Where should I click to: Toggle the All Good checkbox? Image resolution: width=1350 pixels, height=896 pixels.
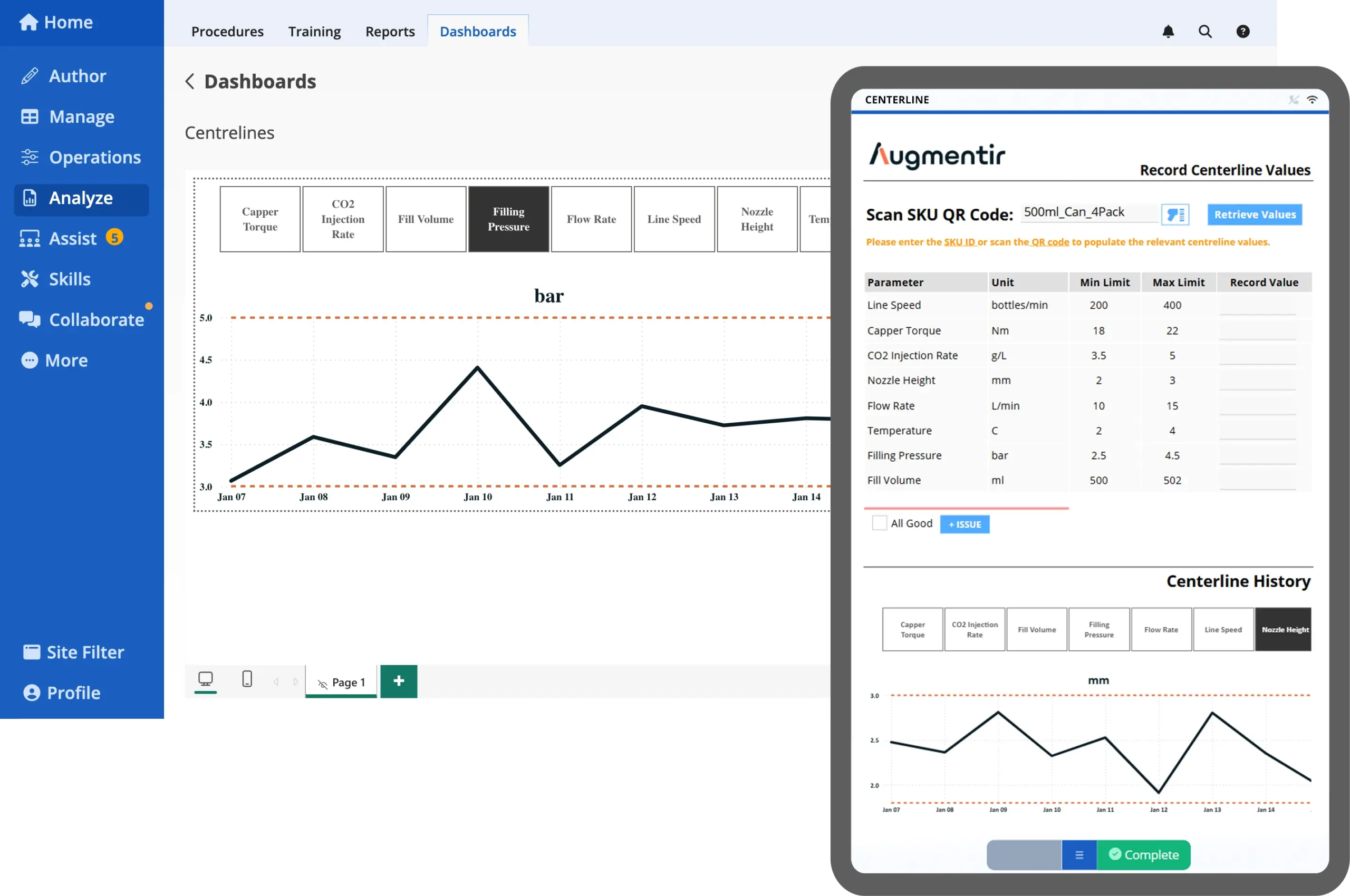pos(877,523)
